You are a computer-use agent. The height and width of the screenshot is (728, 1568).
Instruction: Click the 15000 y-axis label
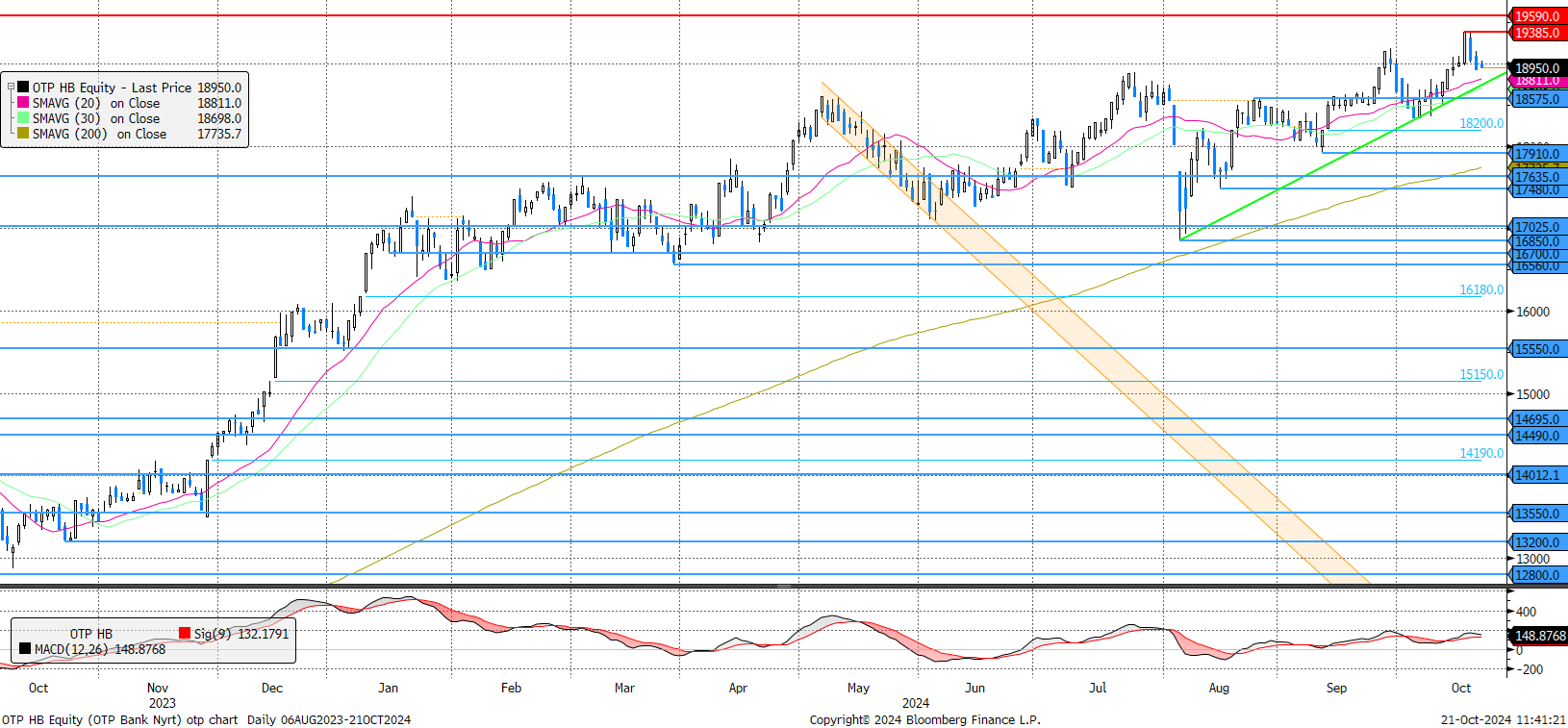(x=1532, y=394)
